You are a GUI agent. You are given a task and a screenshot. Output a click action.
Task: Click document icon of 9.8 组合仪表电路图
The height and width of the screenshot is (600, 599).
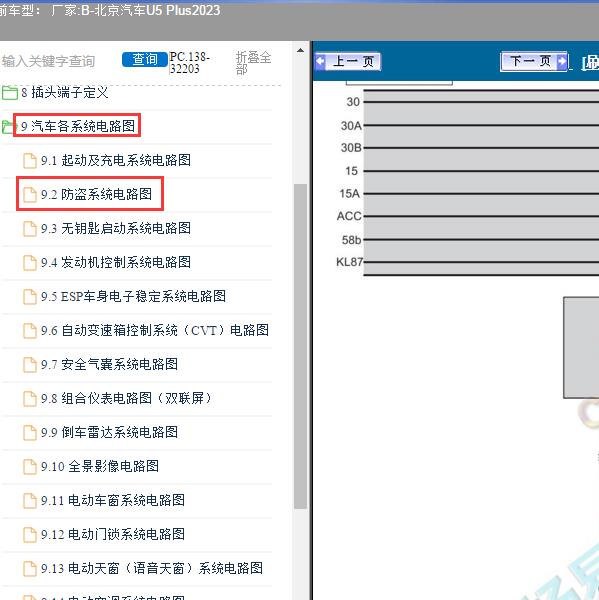point(30,399)
